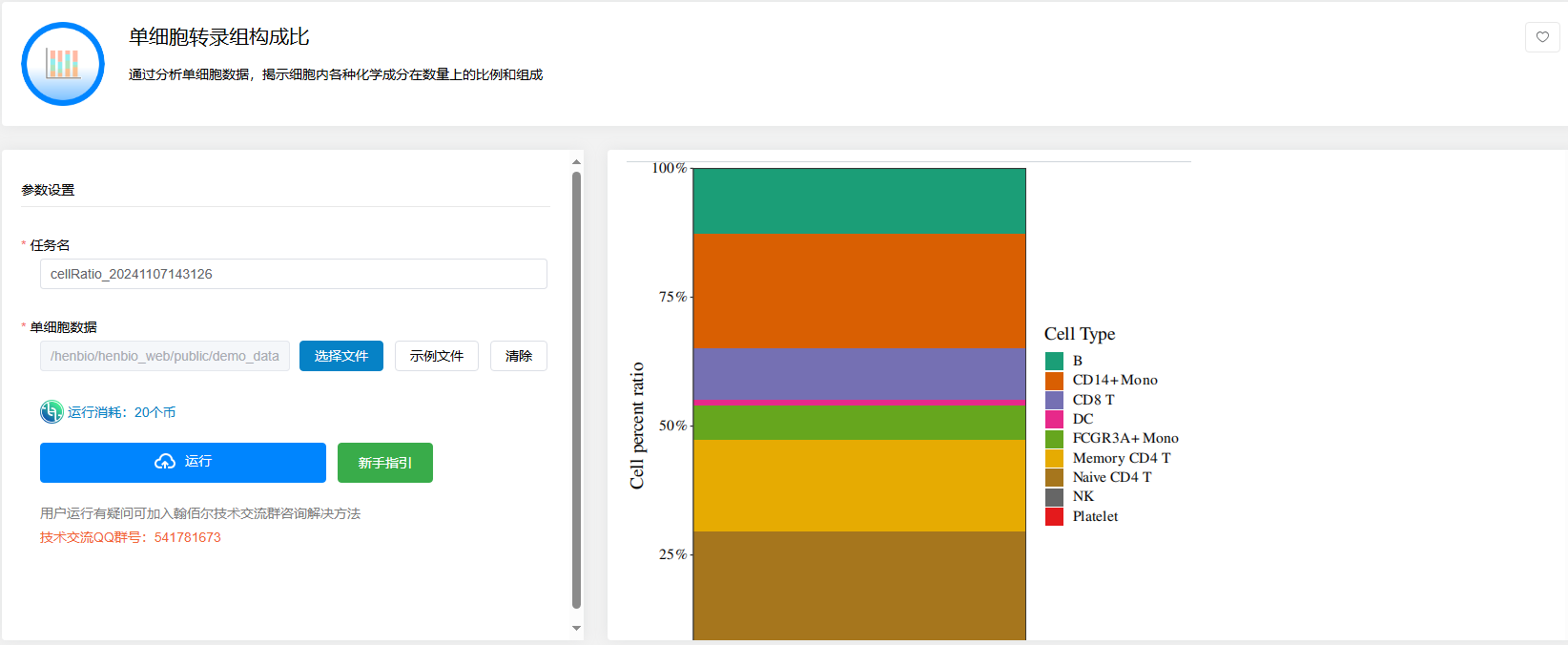Click the NK legend swatch

pos(1054,497)
